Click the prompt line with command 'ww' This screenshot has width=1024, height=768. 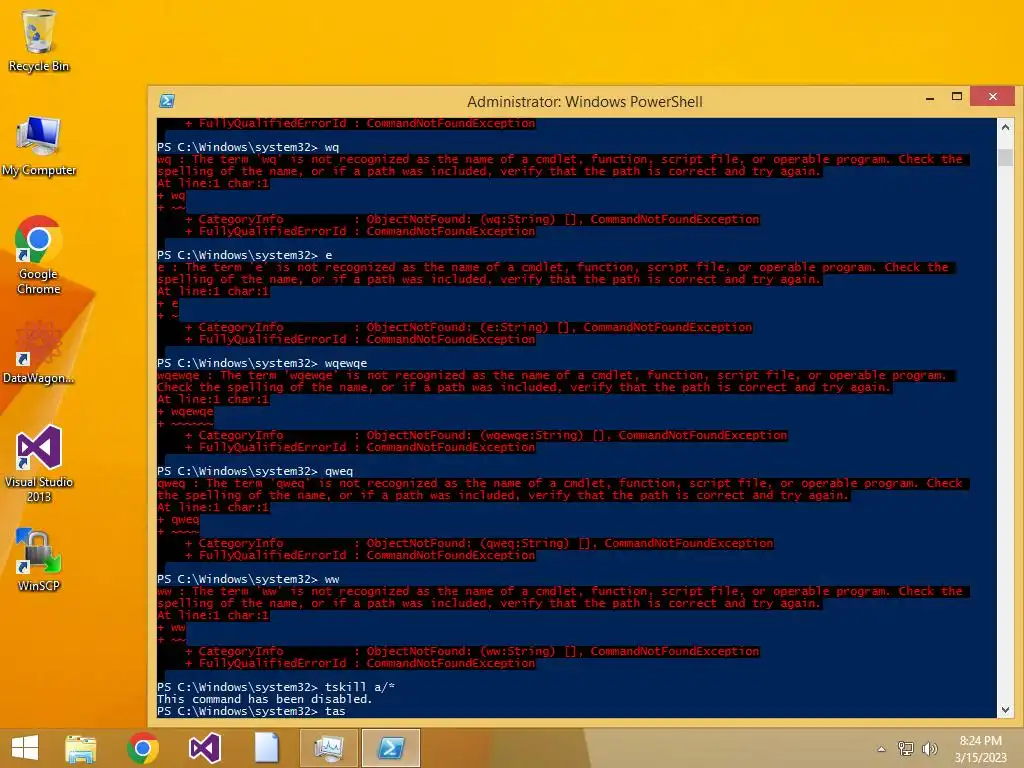(x=248, y=579)
